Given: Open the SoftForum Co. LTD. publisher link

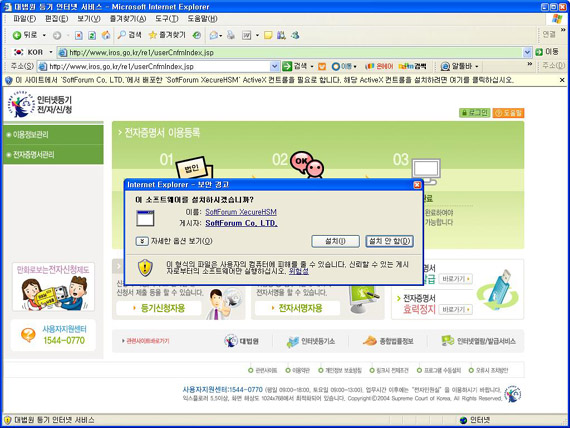Looking at the screenshot, I should coord(241,223).
